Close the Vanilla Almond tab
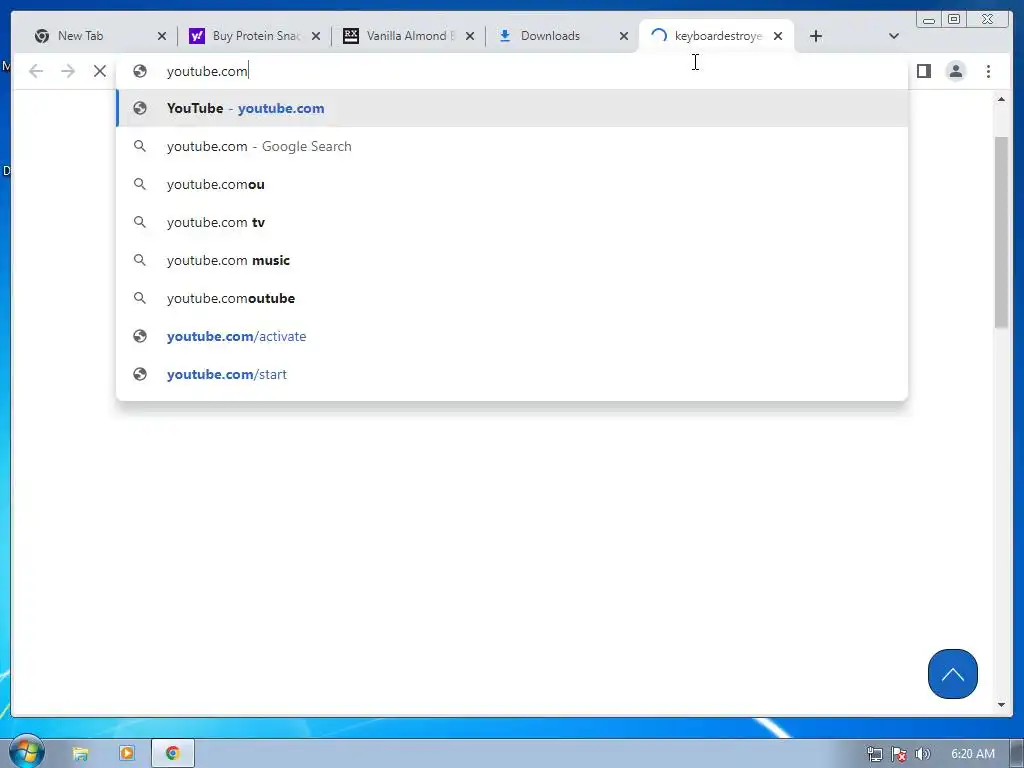The height and width of the screenshot is (768, 1024). pos(470,36)
